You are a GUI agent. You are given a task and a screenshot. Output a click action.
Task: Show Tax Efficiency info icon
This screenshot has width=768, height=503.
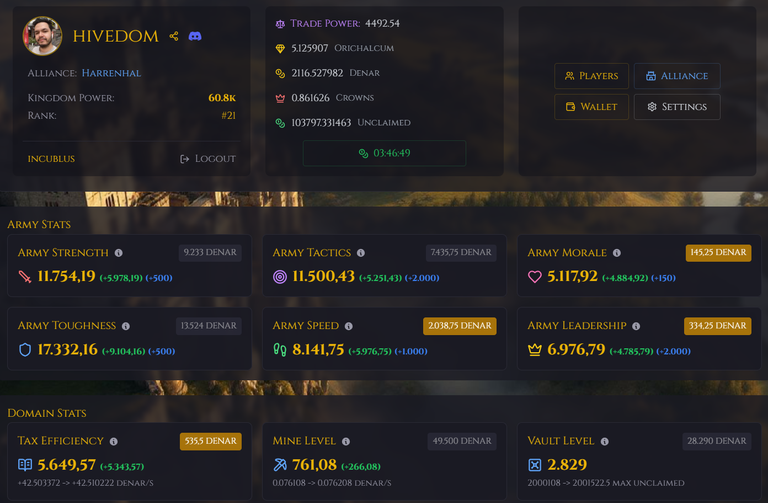tap(114, 441)
